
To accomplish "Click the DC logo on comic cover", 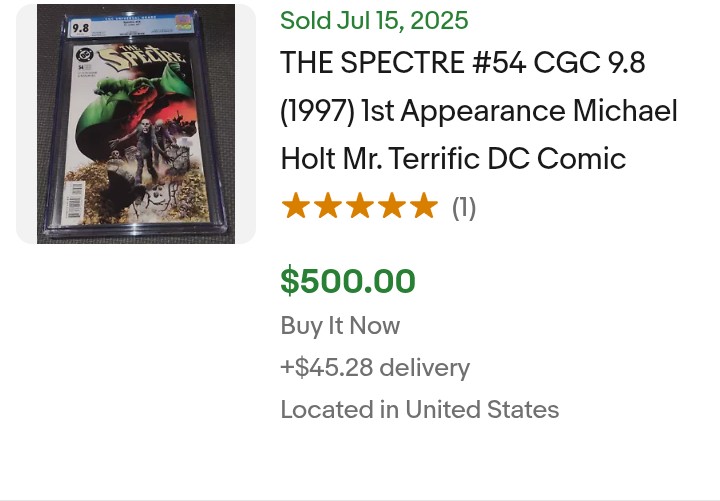I will click(85, 56).
